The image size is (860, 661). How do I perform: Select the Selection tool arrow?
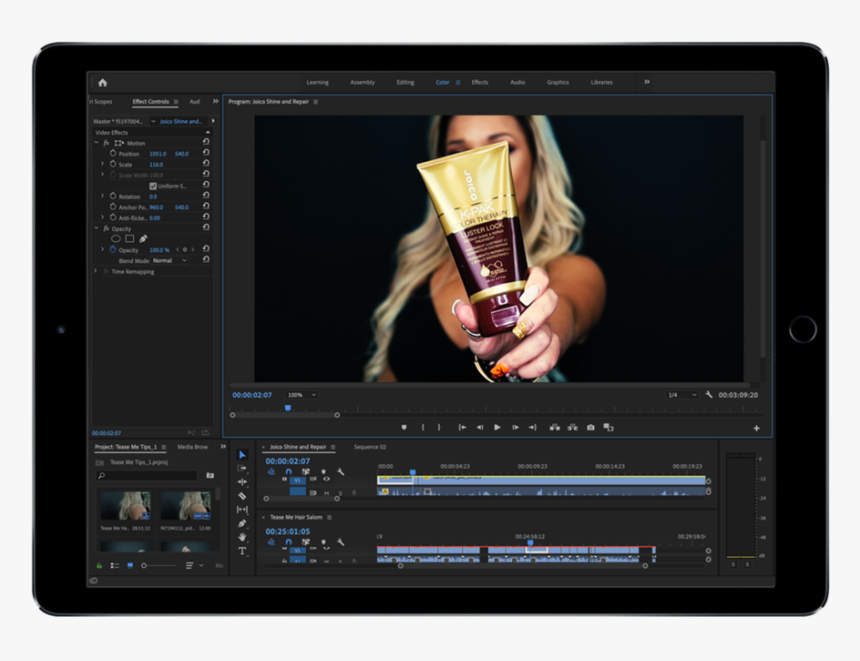click(242, 455)
